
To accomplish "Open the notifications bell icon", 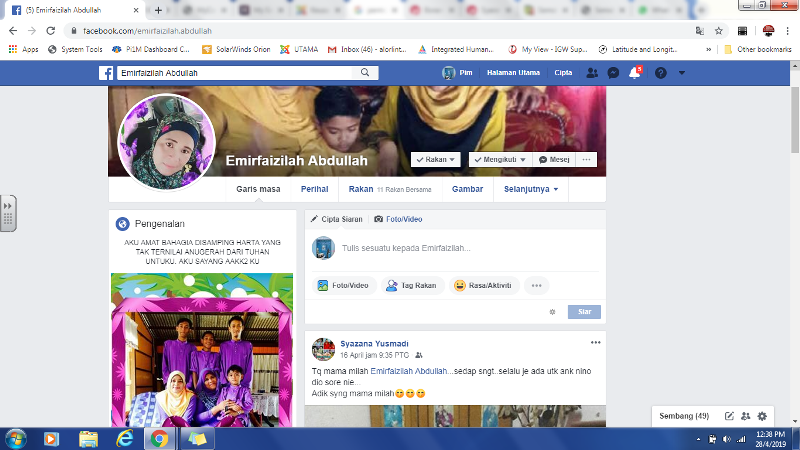I will tap(633, 73).
